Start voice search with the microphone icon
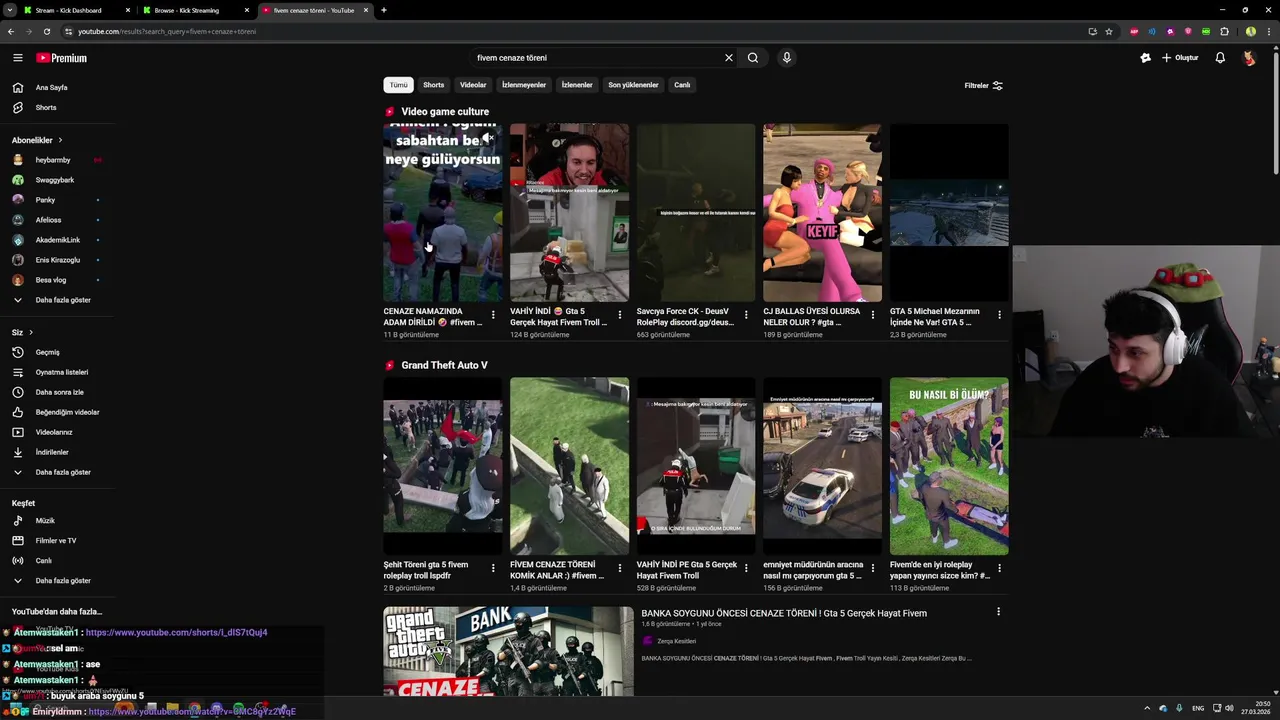The width and height of the screenshot is (1280, 720). (787, 58)
